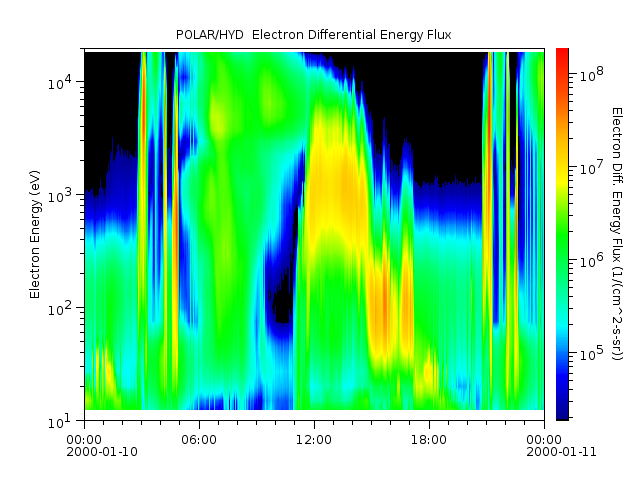This screenshot has width=640, height=480.
Task: Click the plot title "POLAR/HYD Electron Differential Energy Flux"
Action: click(314, 35)
